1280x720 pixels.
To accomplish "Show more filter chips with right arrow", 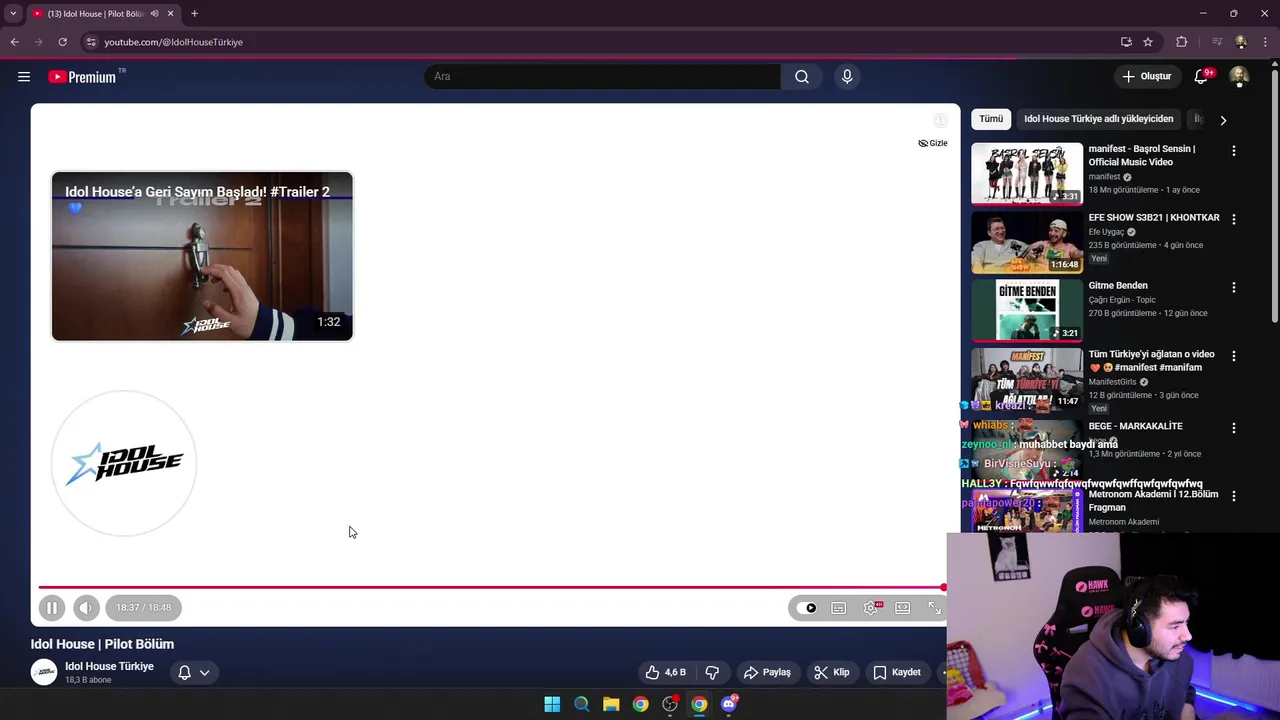I will pyautogui.click(x=1222, y=120).
